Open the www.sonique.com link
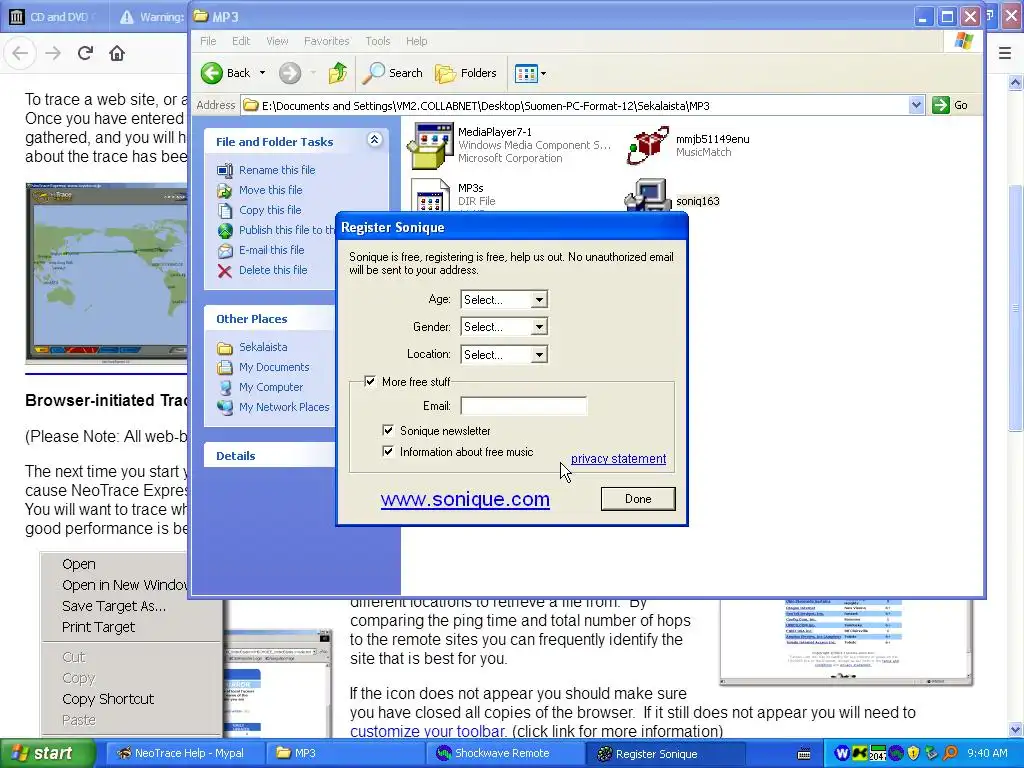Image resolution: width=1024 pixels, height=768 pixels. click(465, 499)
